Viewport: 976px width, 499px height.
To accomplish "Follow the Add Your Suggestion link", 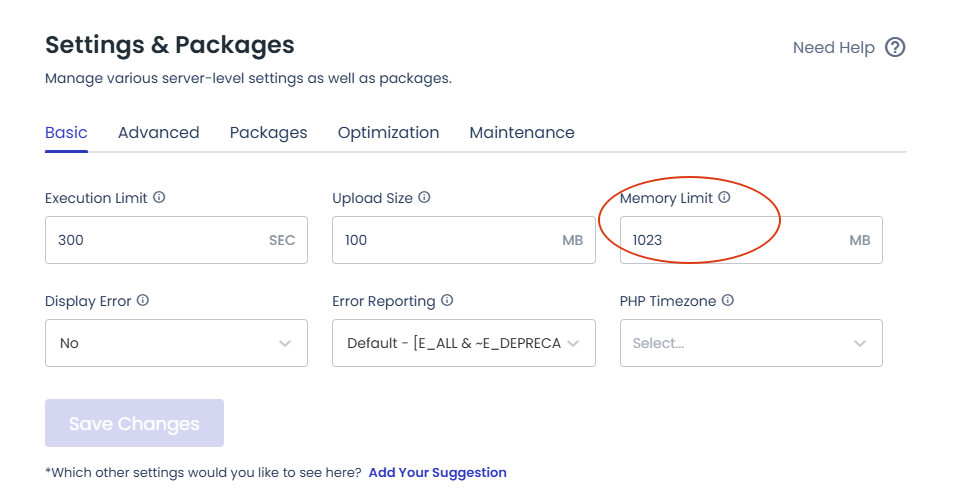I will coord(437,472).
